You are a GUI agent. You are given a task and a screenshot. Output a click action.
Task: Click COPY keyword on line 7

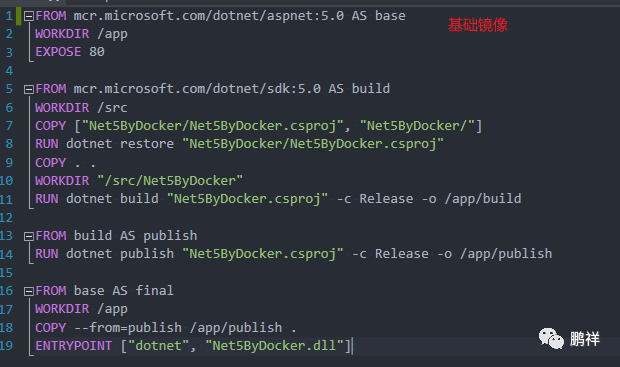(51, 126)
